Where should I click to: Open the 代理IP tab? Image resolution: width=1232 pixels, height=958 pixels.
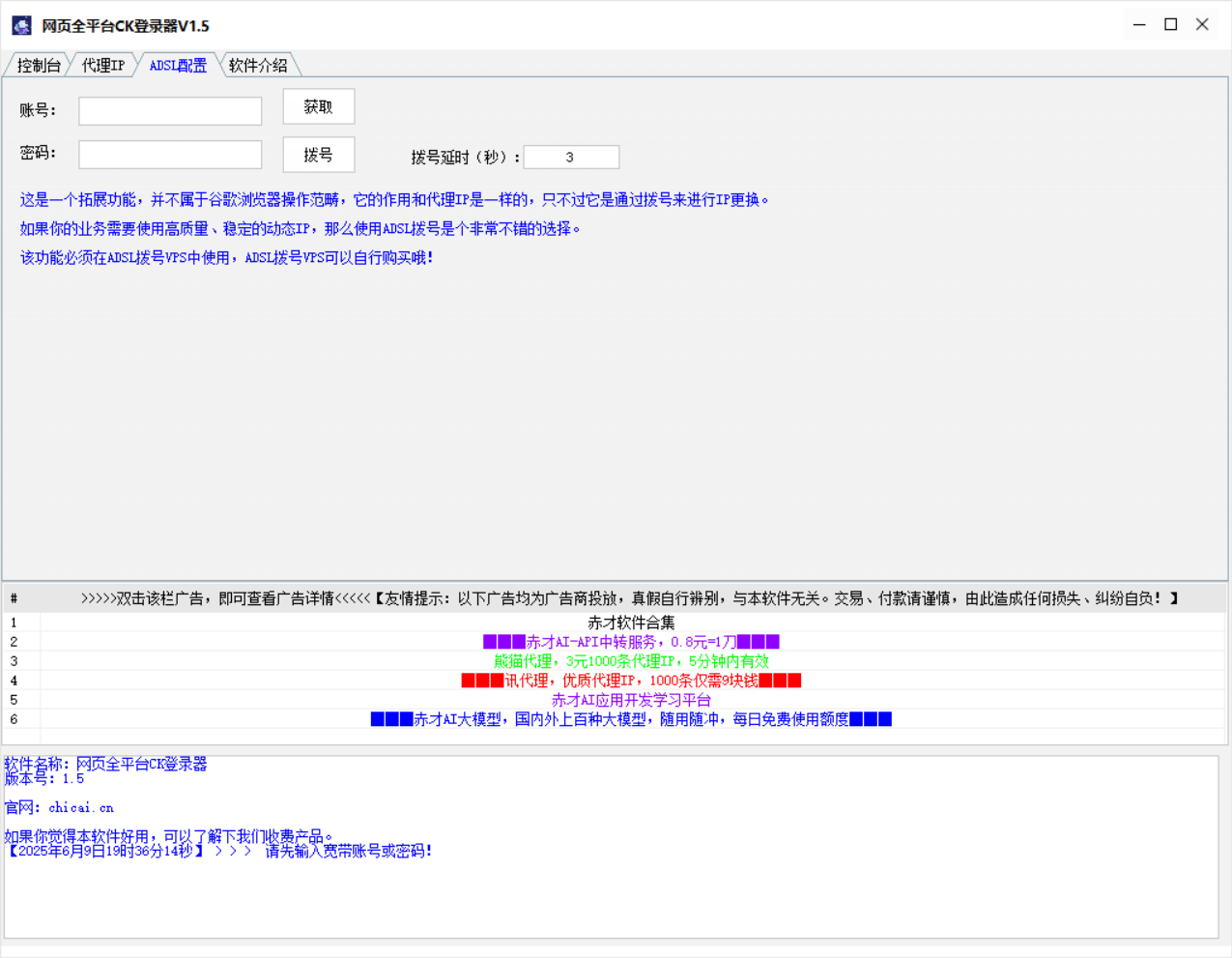(103, 66)
